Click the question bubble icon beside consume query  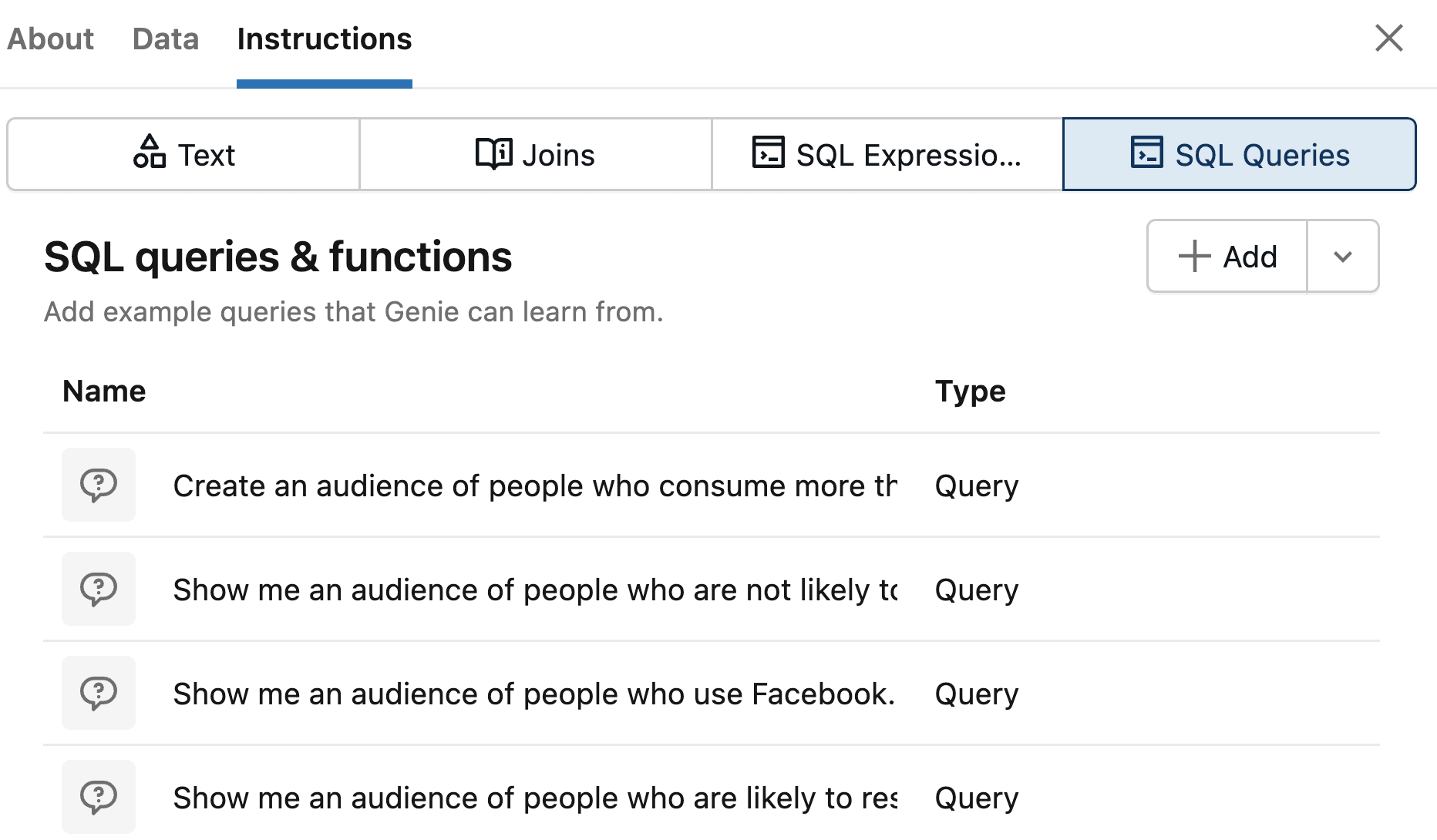(99, 485)
